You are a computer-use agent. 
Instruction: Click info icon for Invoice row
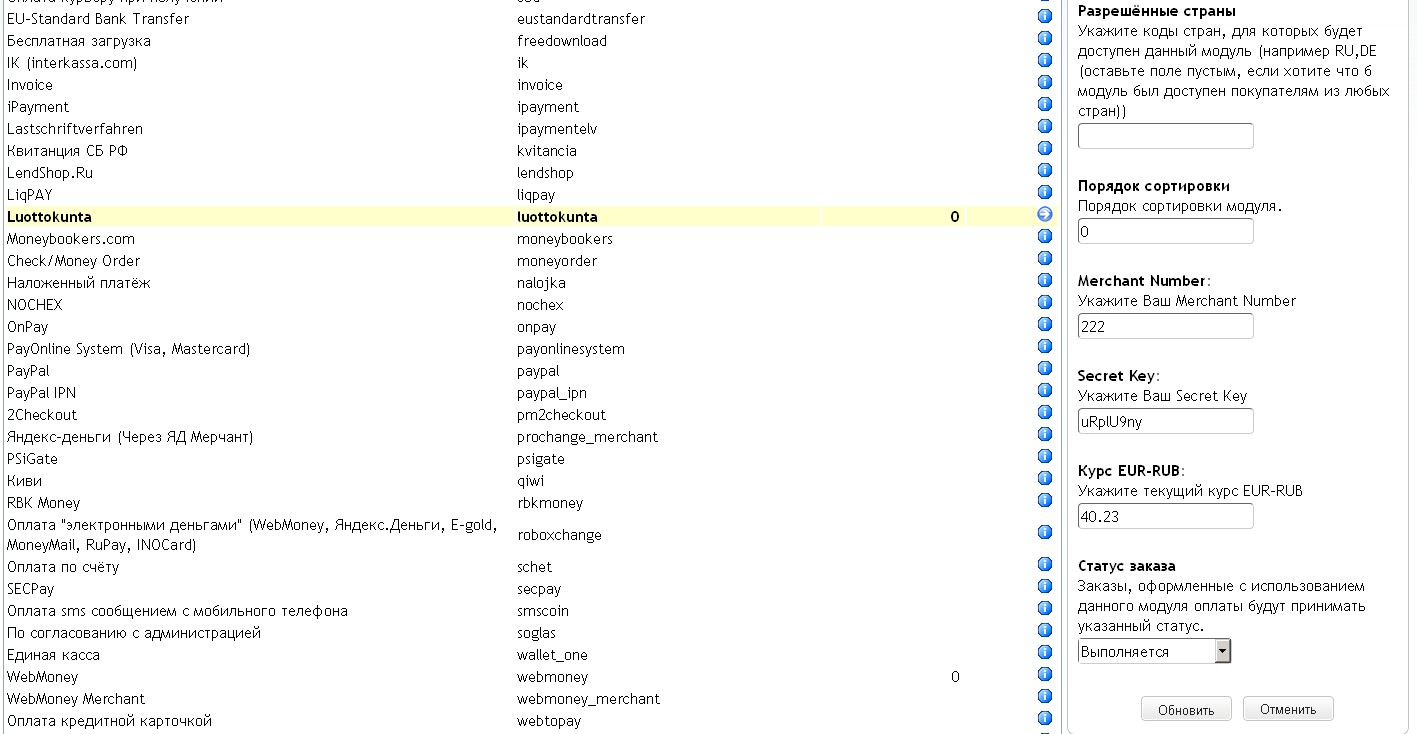[x=1045, y=82]
